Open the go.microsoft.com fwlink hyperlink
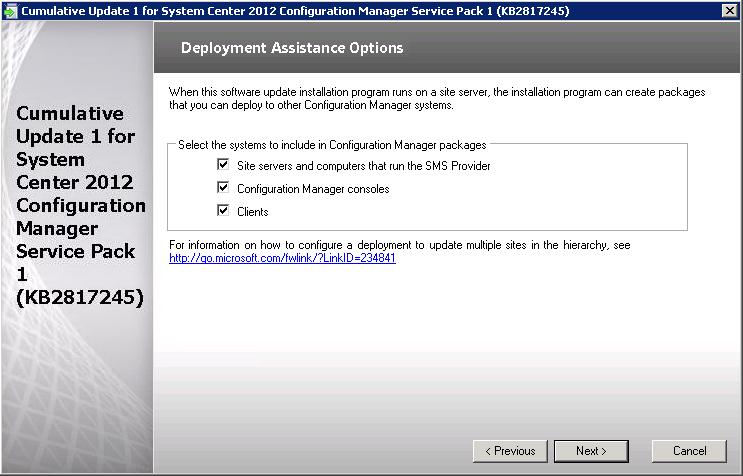Viewport: 743px width, 476px height. pos(282,258)
